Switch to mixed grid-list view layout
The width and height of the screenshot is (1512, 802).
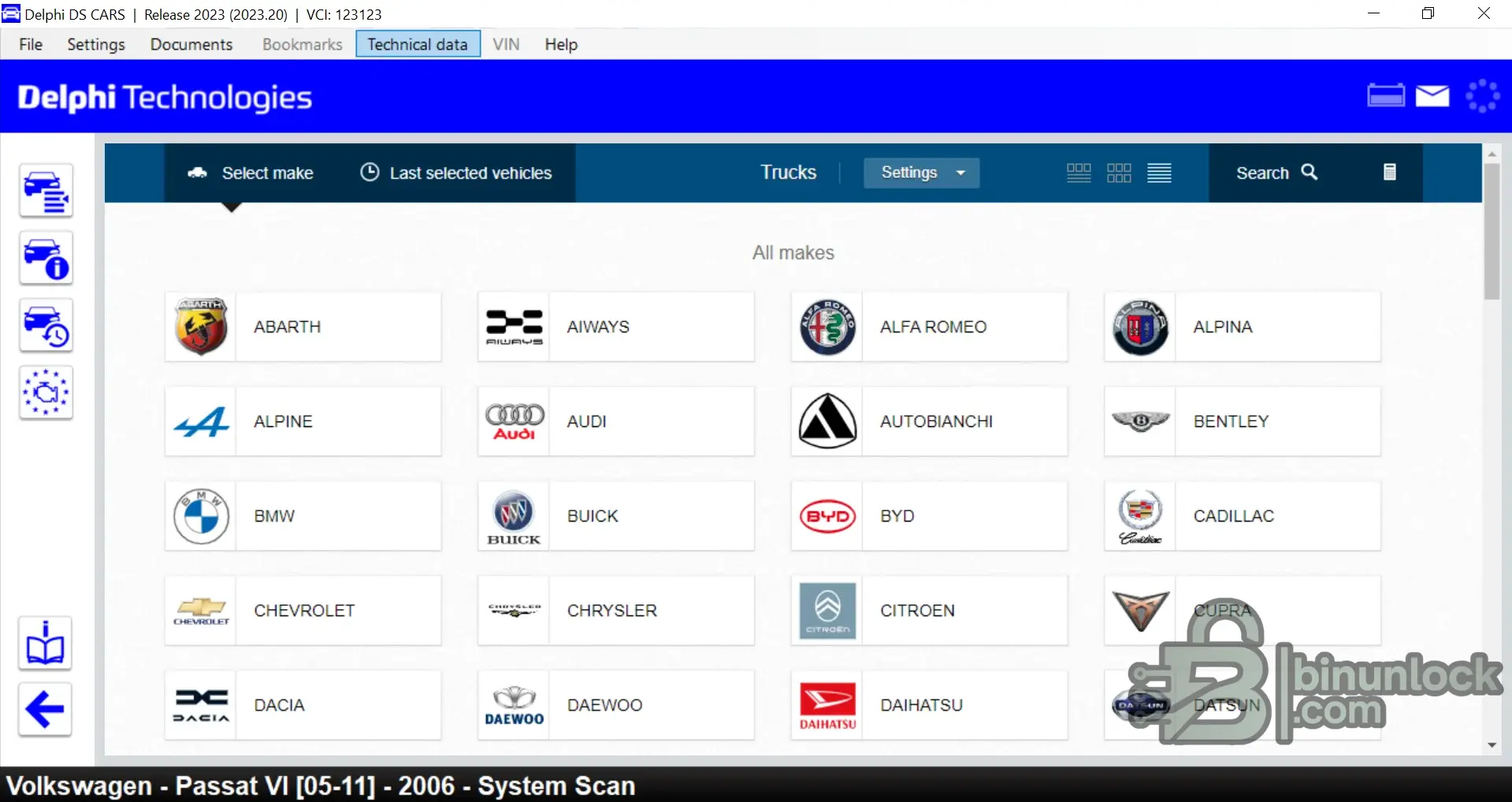pyautogui.click(x=1079, y=173)
